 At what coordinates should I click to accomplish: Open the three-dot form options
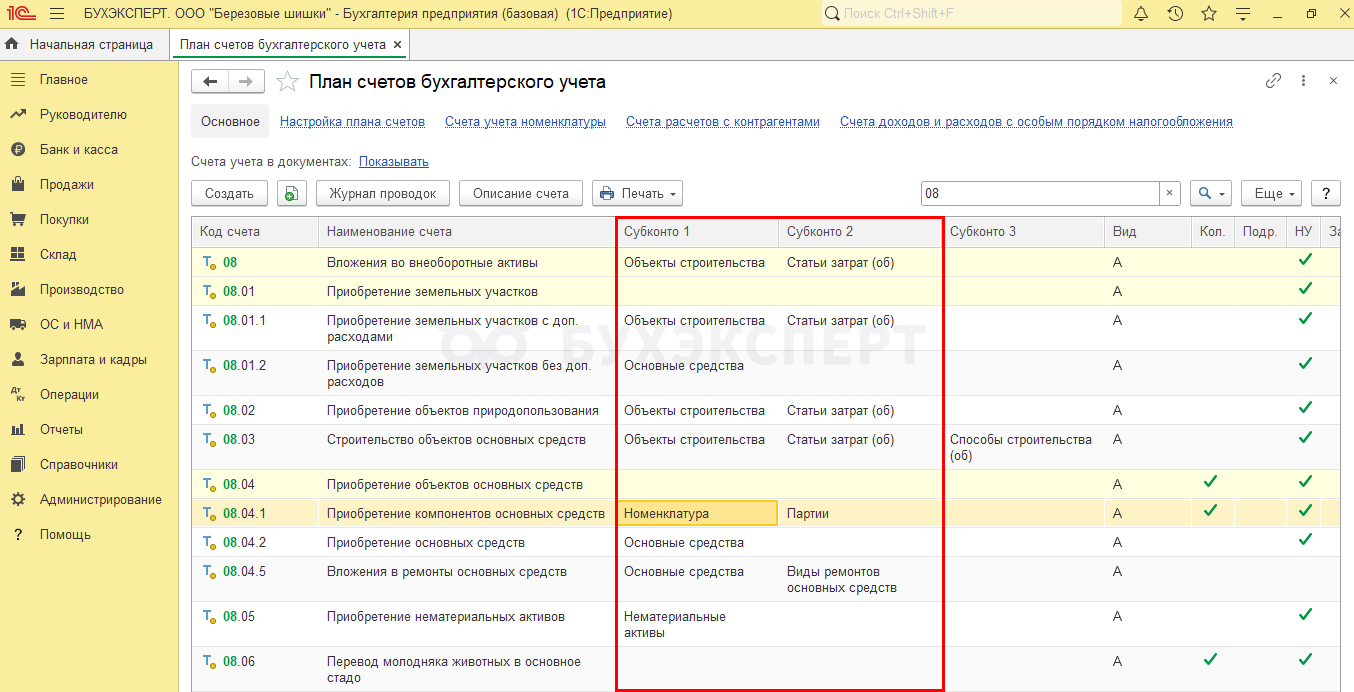(x=1303, y=81)
